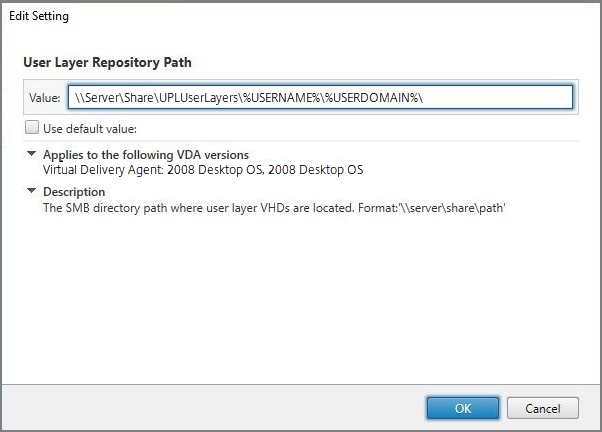Viewport: 602px width, 432px height.
Task: Collapse the Description section triangle
Action: [32, 191]
